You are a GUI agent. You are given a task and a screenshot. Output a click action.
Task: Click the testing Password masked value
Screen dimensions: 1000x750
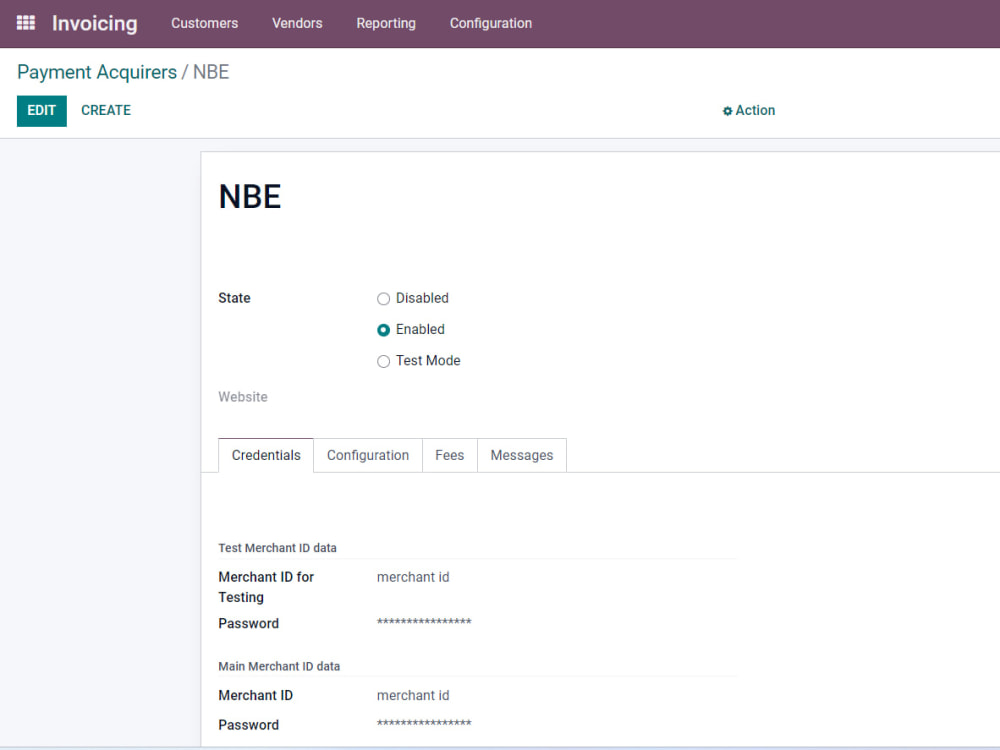[424, 622]
